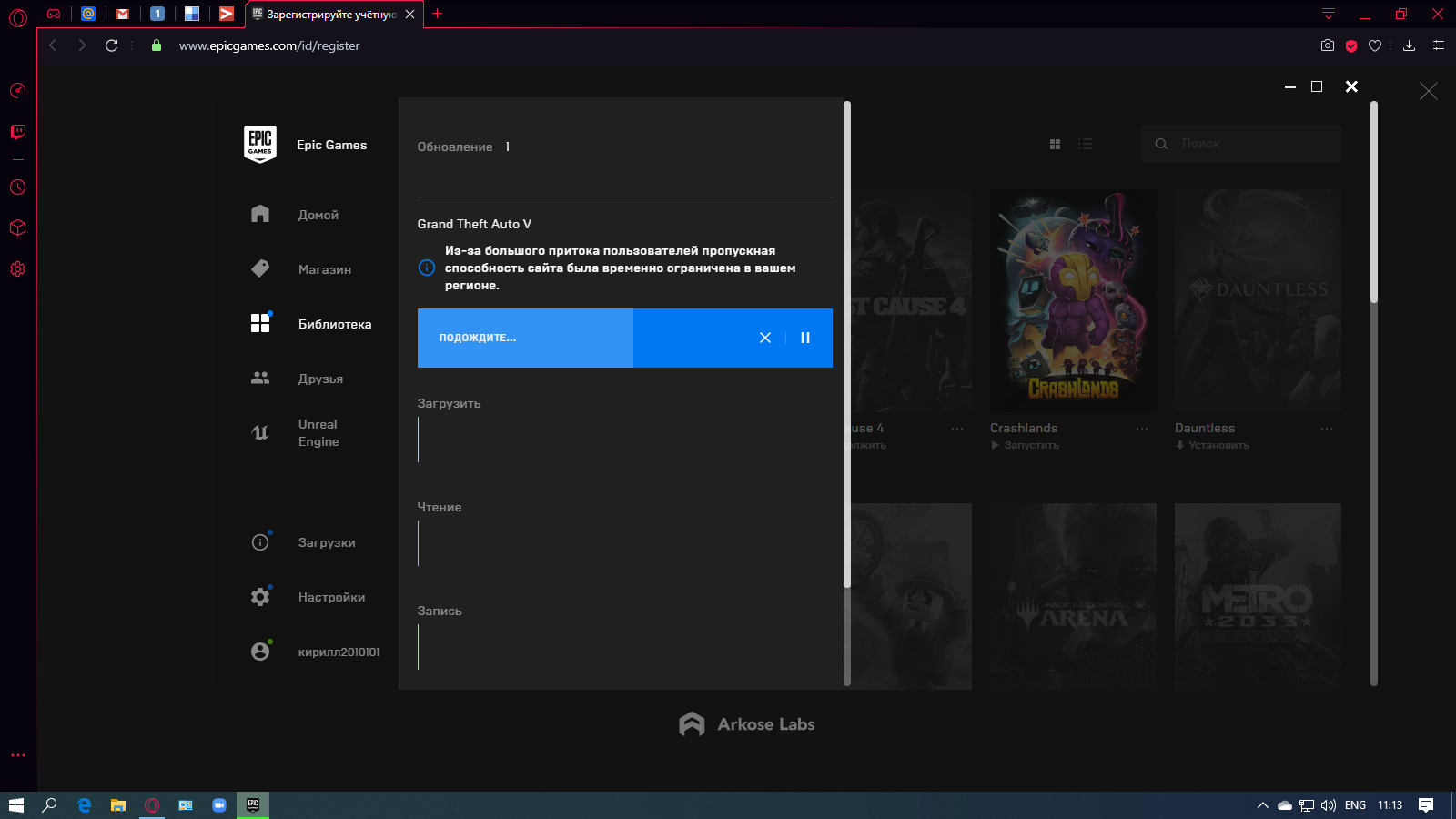This screenshot has width=1456, height=819.
Task: Open account profile кирилл2010101
Action: click(314, 652)
